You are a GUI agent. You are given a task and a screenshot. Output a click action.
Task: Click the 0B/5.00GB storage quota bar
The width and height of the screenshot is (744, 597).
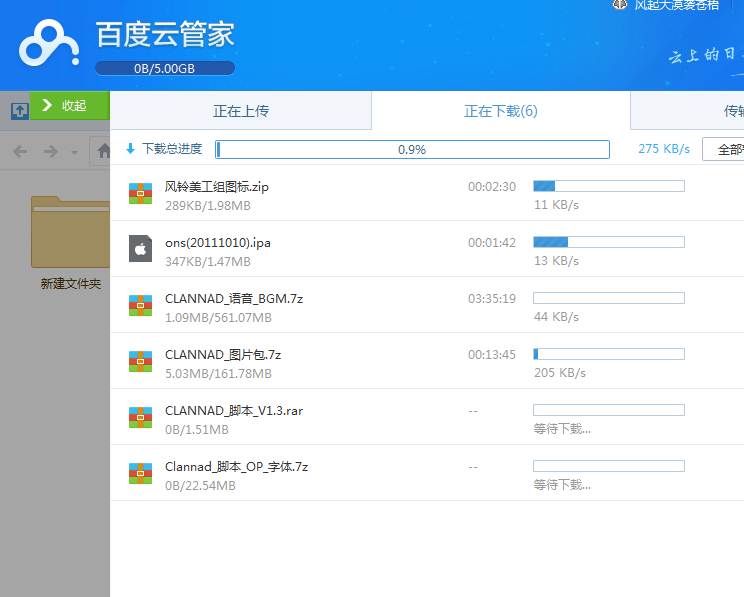click(165, 68)
